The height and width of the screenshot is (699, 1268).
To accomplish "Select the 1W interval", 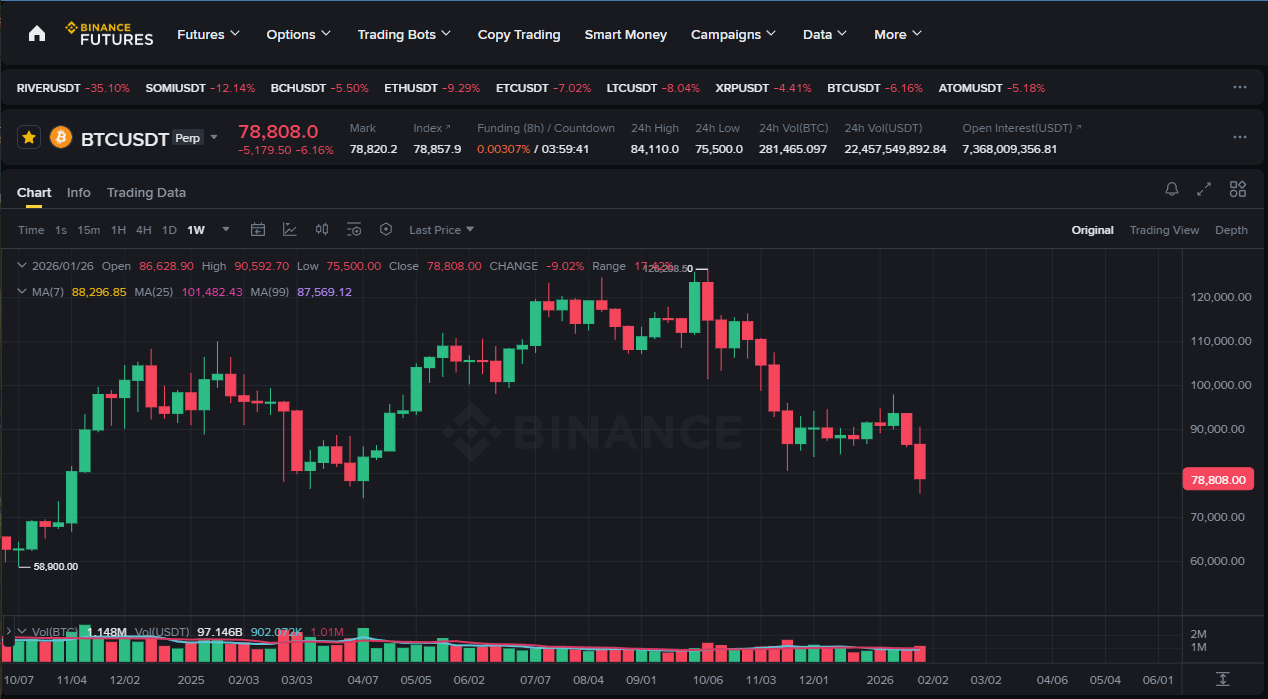I will pyautogui.click(x=196, y=230).
